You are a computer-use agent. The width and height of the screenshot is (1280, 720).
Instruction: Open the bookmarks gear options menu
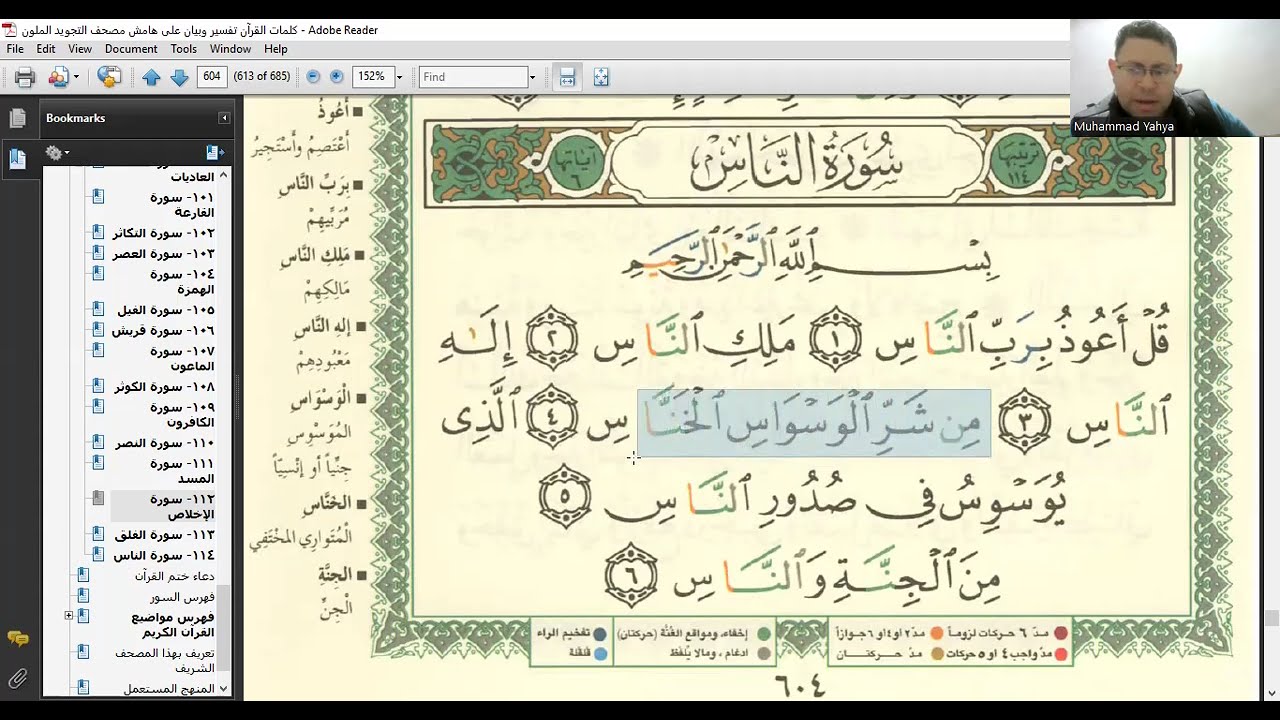pos(56,153)
